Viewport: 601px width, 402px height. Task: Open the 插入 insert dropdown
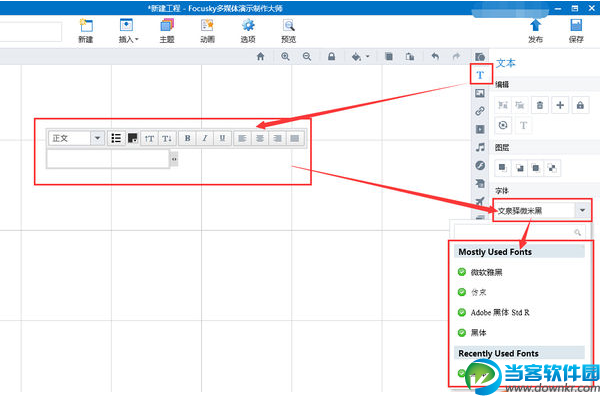[x=128, y=30]
